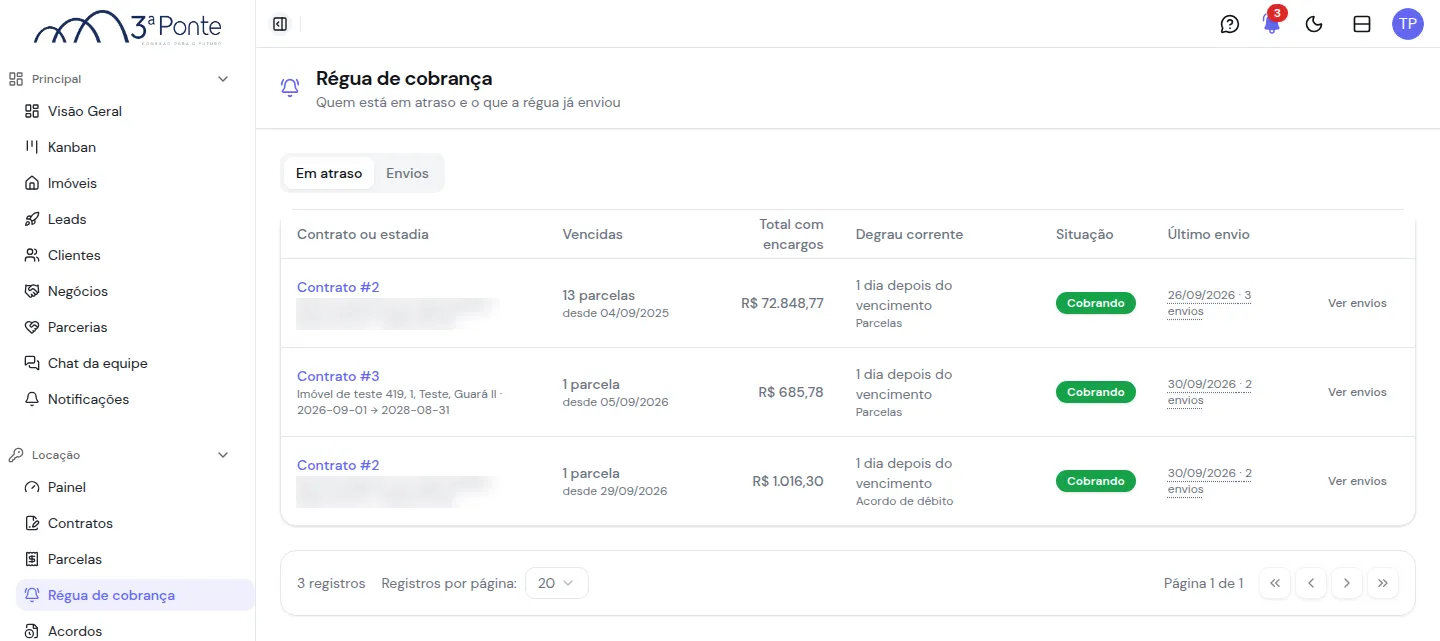
Task: Click the 3 registros text
Action: pos(331,583)
